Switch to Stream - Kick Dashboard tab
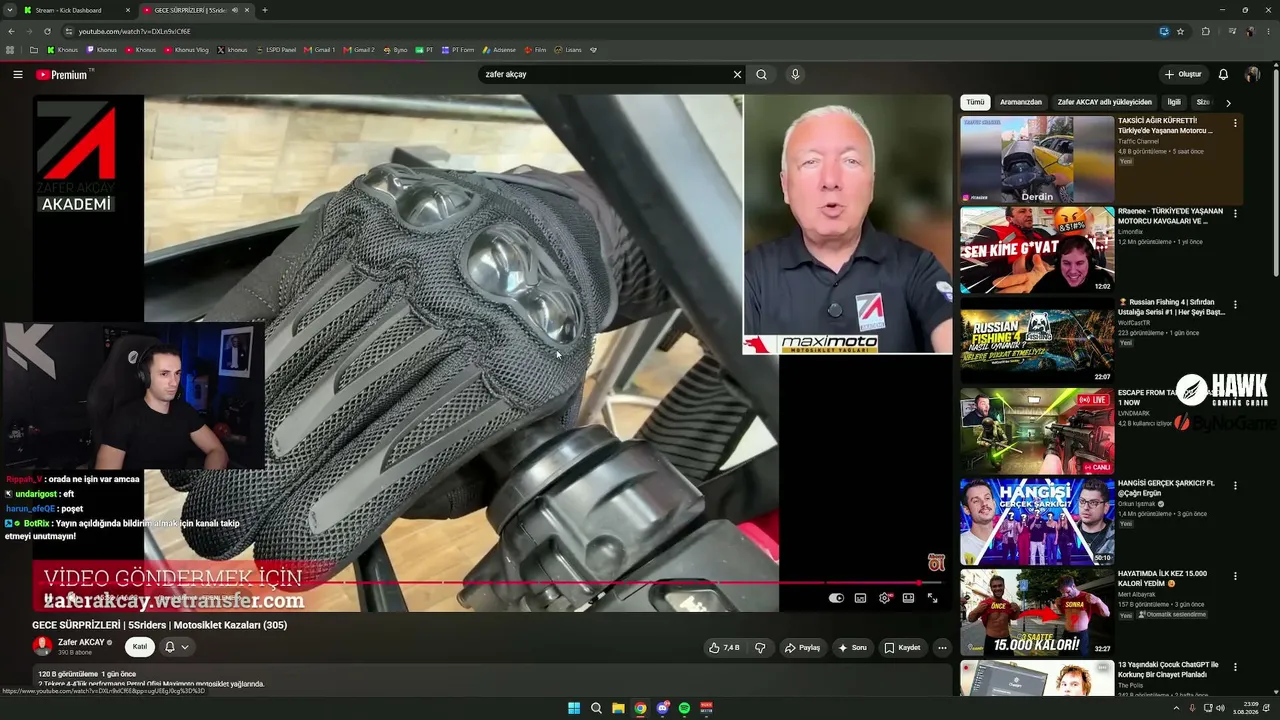The height and width of the screenshot is (720, 1280). [x=77, y=10]
